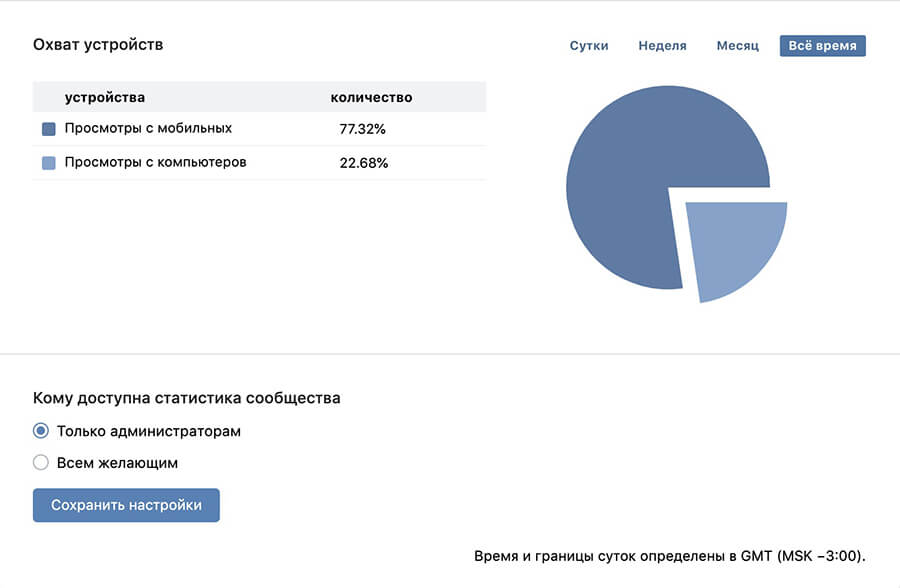Open the Неделя time period view
This screenshot has width=900, height=588.
(x=662, y=45)
